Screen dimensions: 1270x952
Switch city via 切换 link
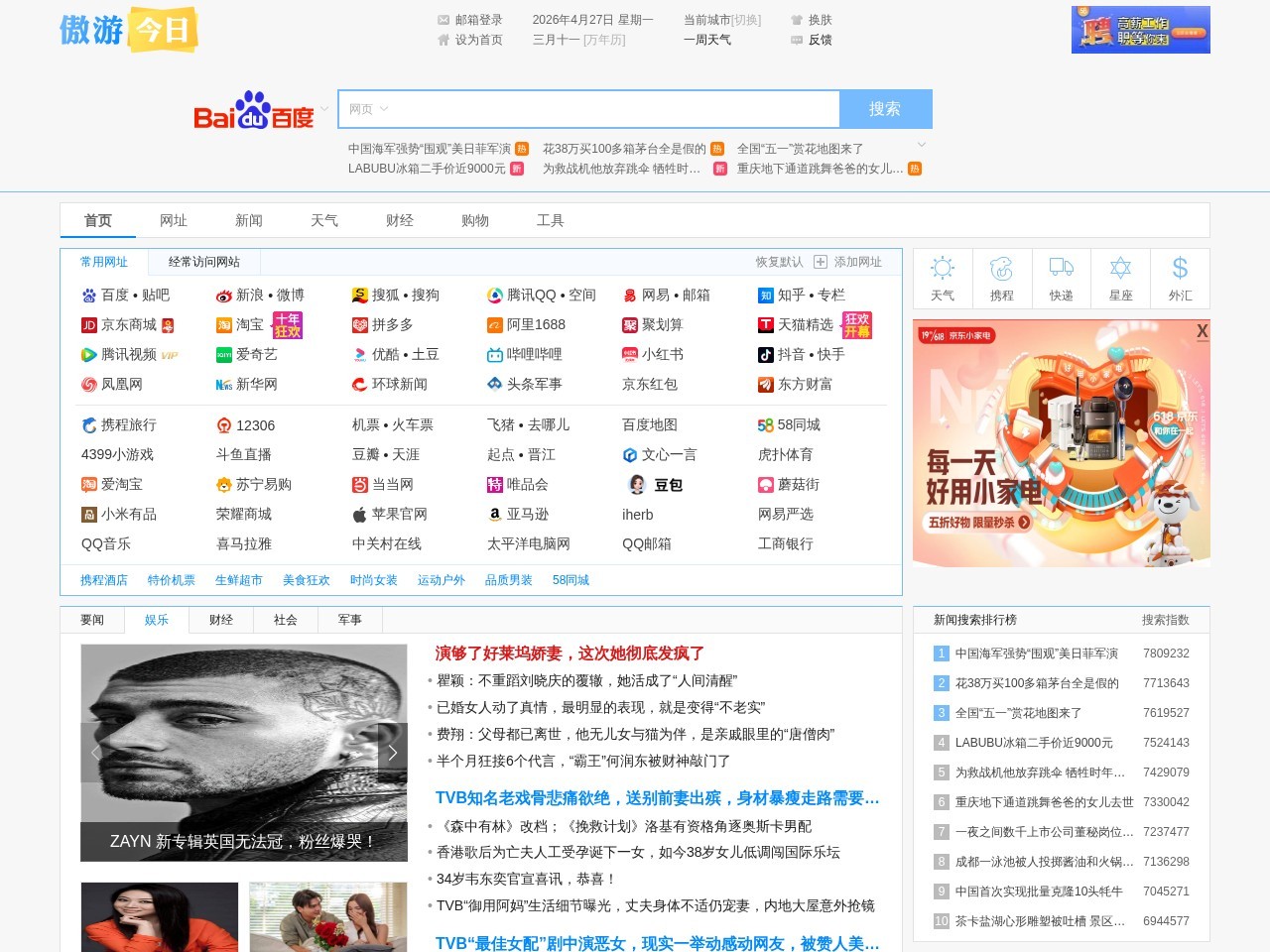(x=745, y=20)
